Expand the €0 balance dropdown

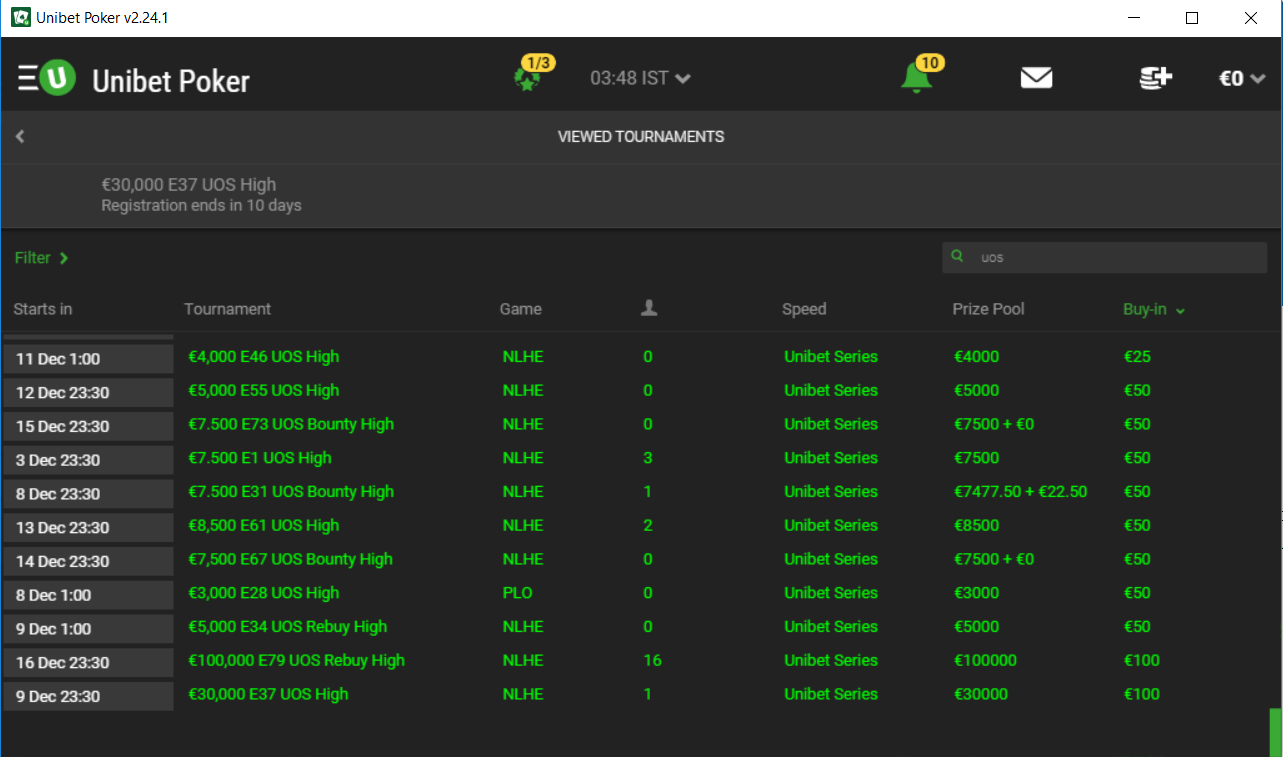pos(1243,78)
